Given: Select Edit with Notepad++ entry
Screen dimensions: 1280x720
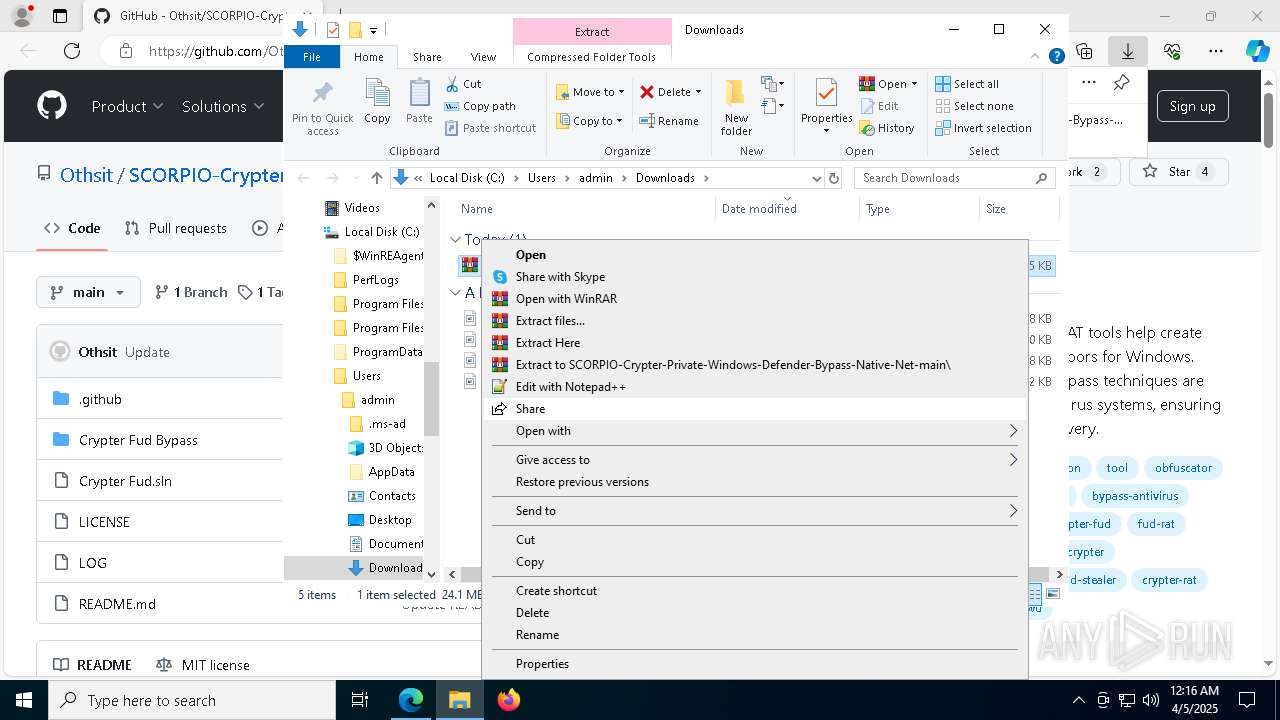Looking at the screenshot, I should pyautogui.click(x=755, y=387).
